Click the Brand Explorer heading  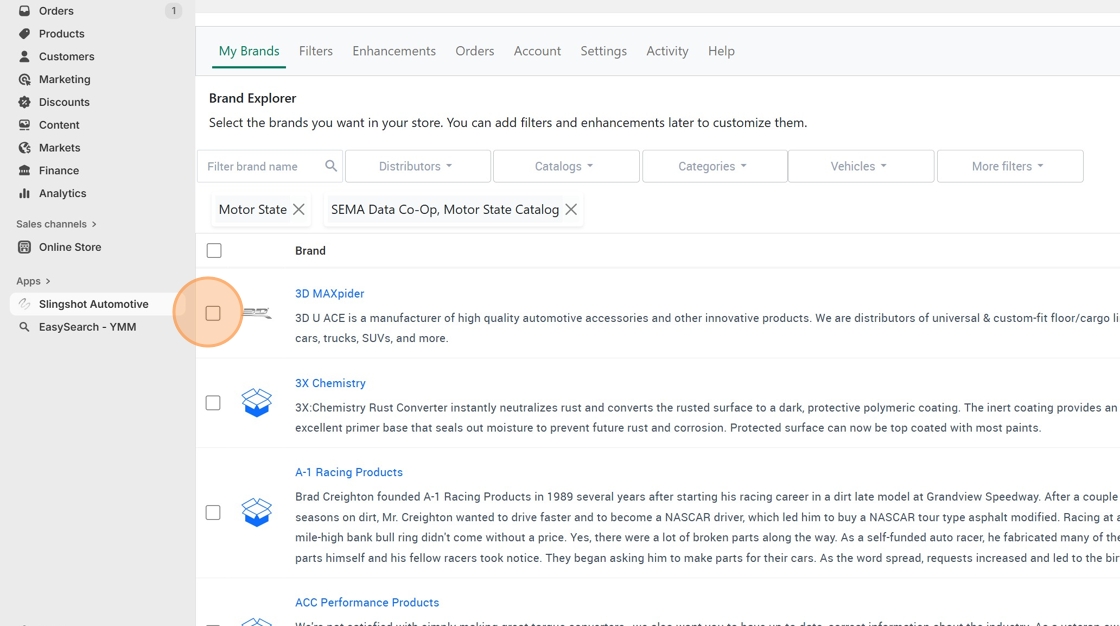252,98
